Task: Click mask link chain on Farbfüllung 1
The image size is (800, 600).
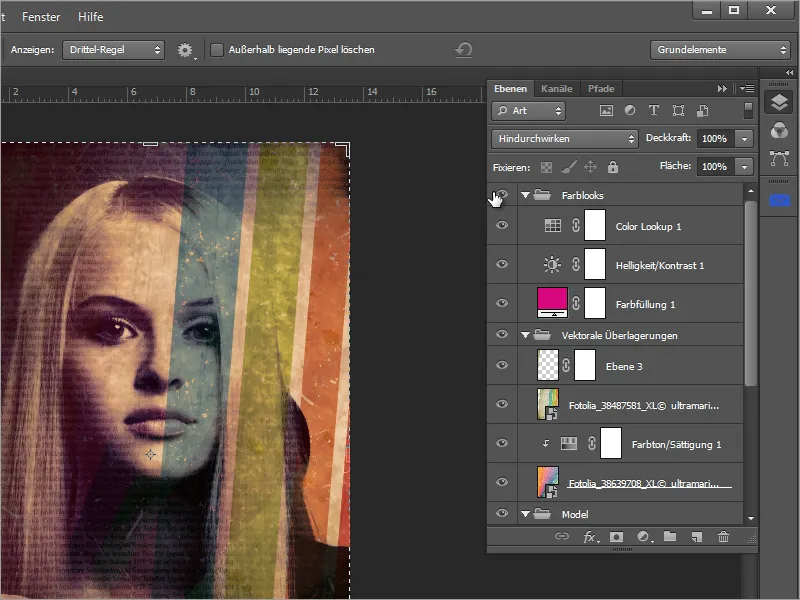Action: point(576,303)
